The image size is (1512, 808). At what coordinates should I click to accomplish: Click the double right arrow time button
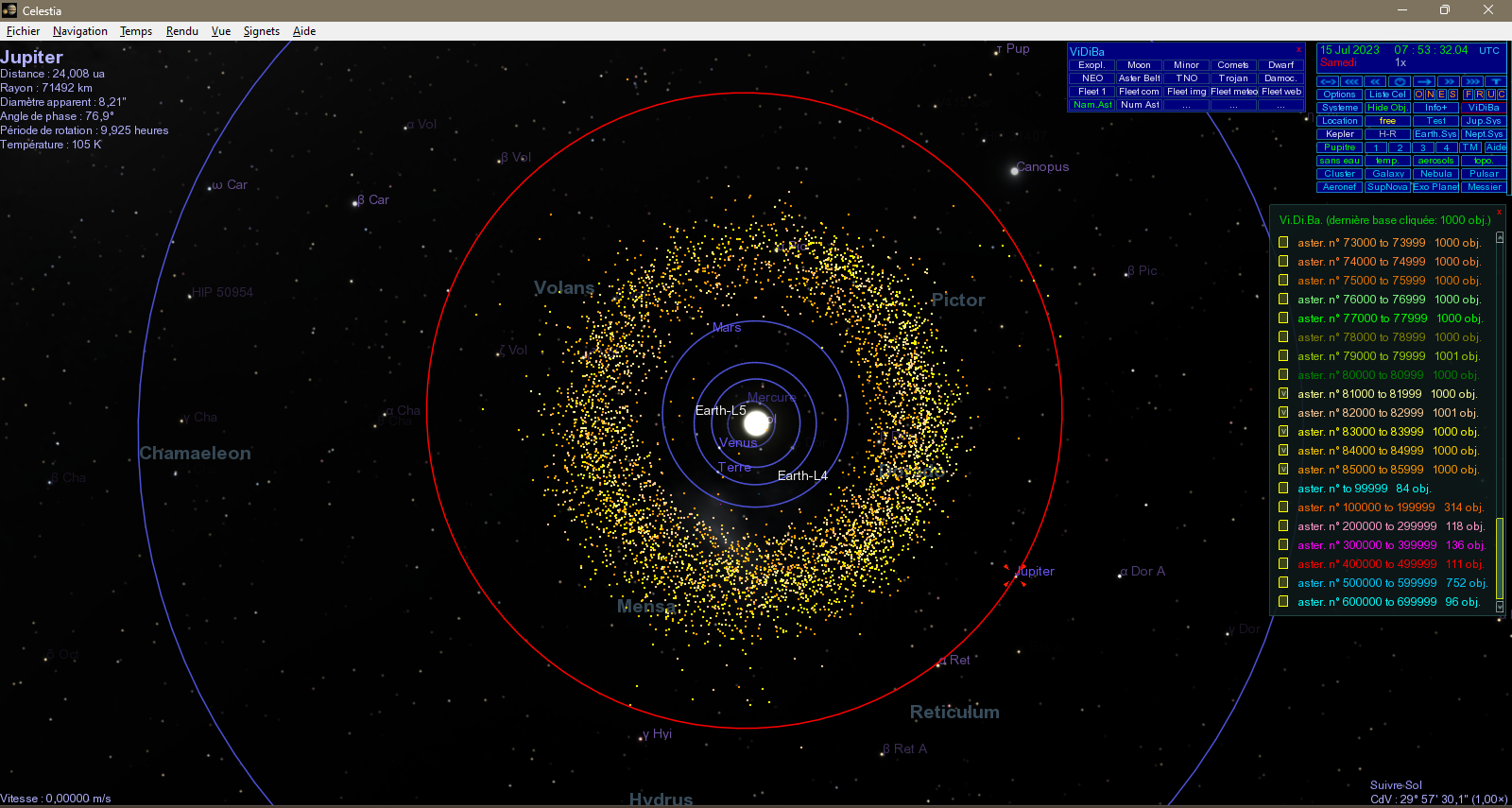click(1449, 81)
